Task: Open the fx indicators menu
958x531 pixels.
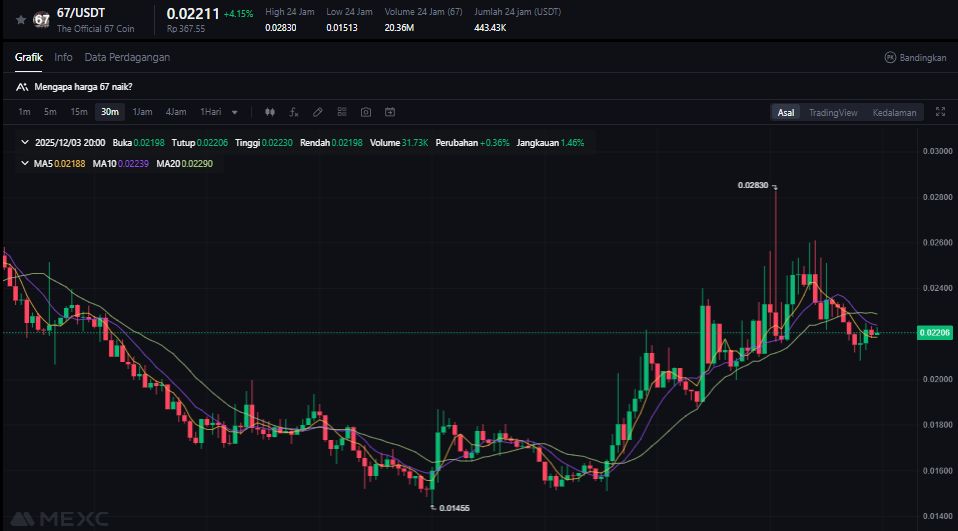Action: pyautogui.click(x=294, y=112)
